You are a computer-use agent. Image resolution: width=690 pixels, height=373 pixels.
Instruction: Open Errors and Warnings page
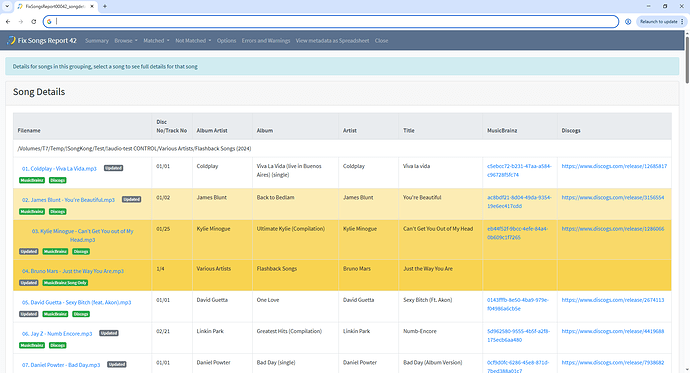coord(266,40)
